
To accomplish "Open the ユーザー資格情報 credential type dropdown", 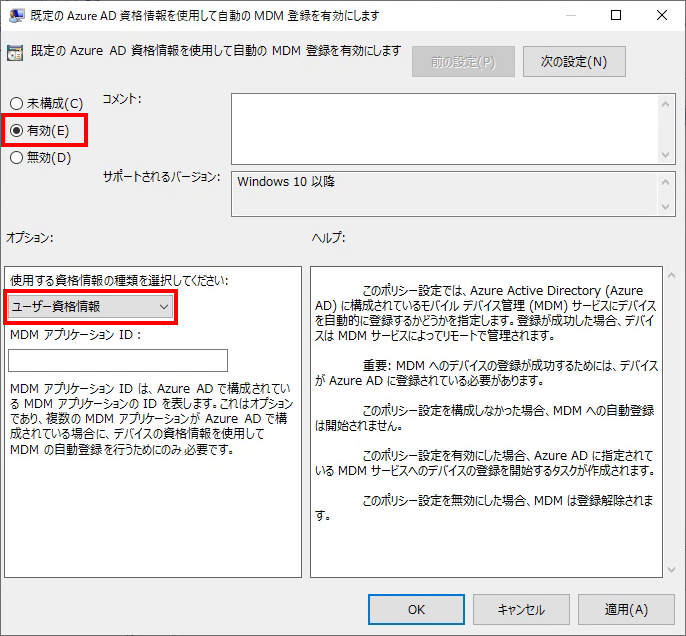I will pyautogui.click(x=90, y=307).
